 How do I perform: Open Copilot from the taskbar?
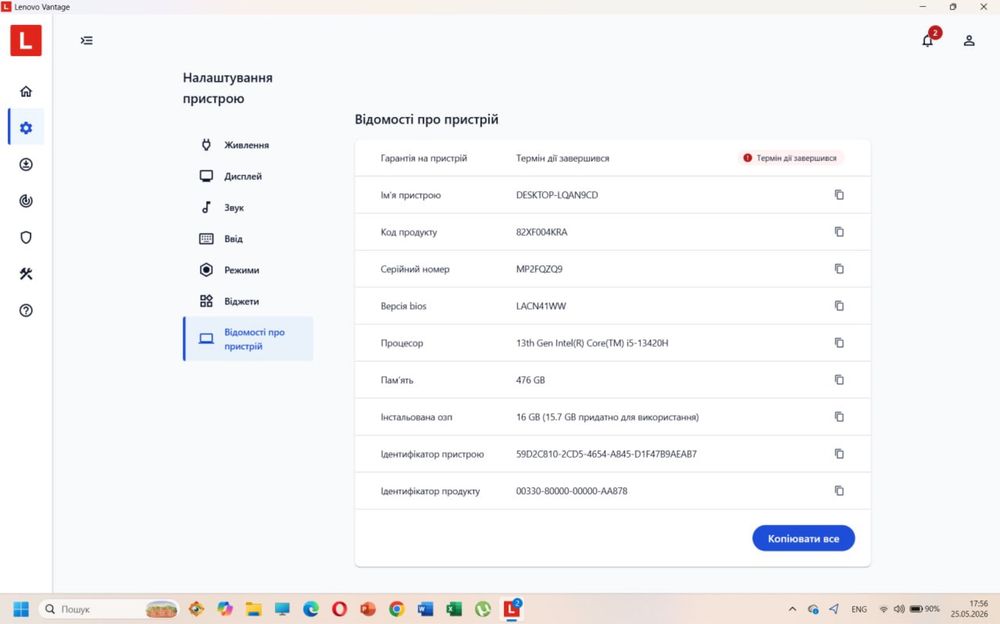point(225,609)
